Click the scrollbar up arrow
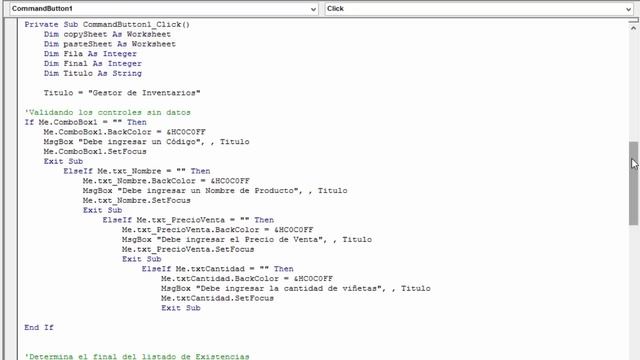Image resolution: width=640 pixels, height=360 pixels. [x=633, y=28]
